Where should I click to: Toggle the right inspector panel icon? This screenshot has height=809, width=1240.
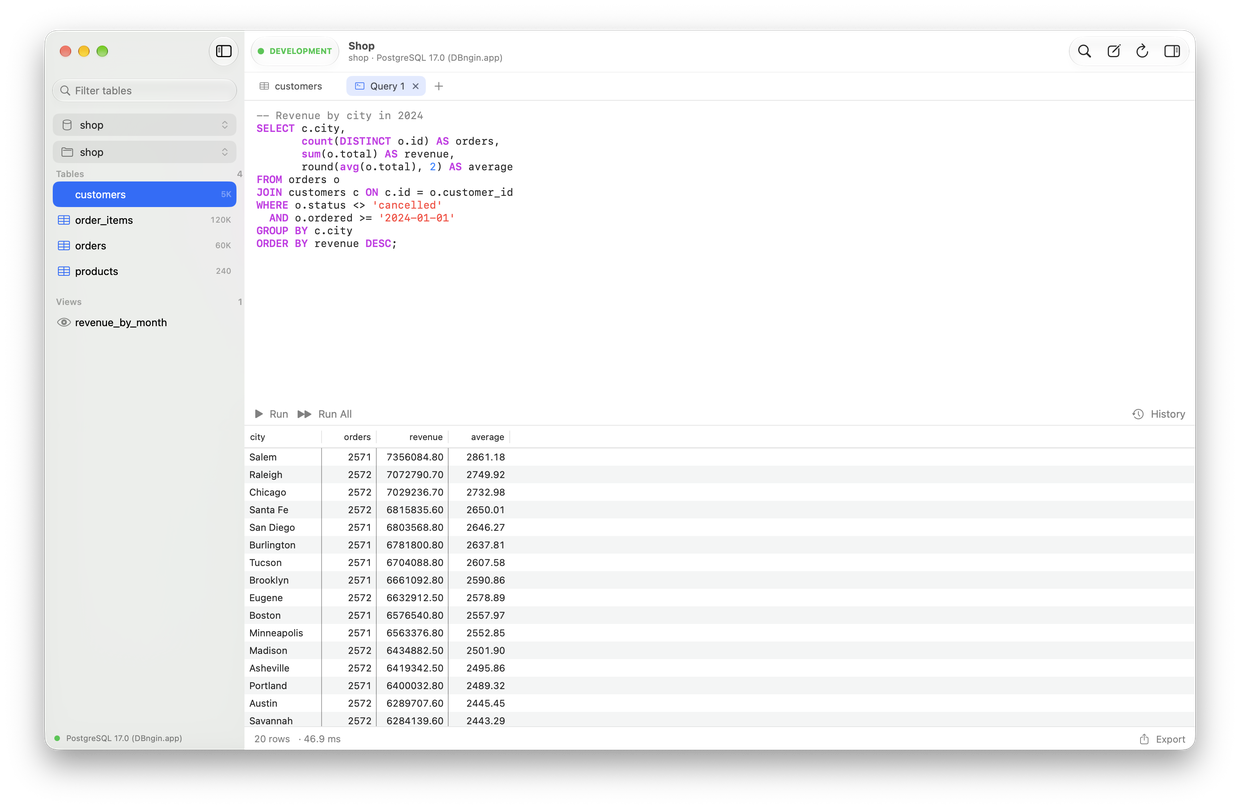[1172, 51]
